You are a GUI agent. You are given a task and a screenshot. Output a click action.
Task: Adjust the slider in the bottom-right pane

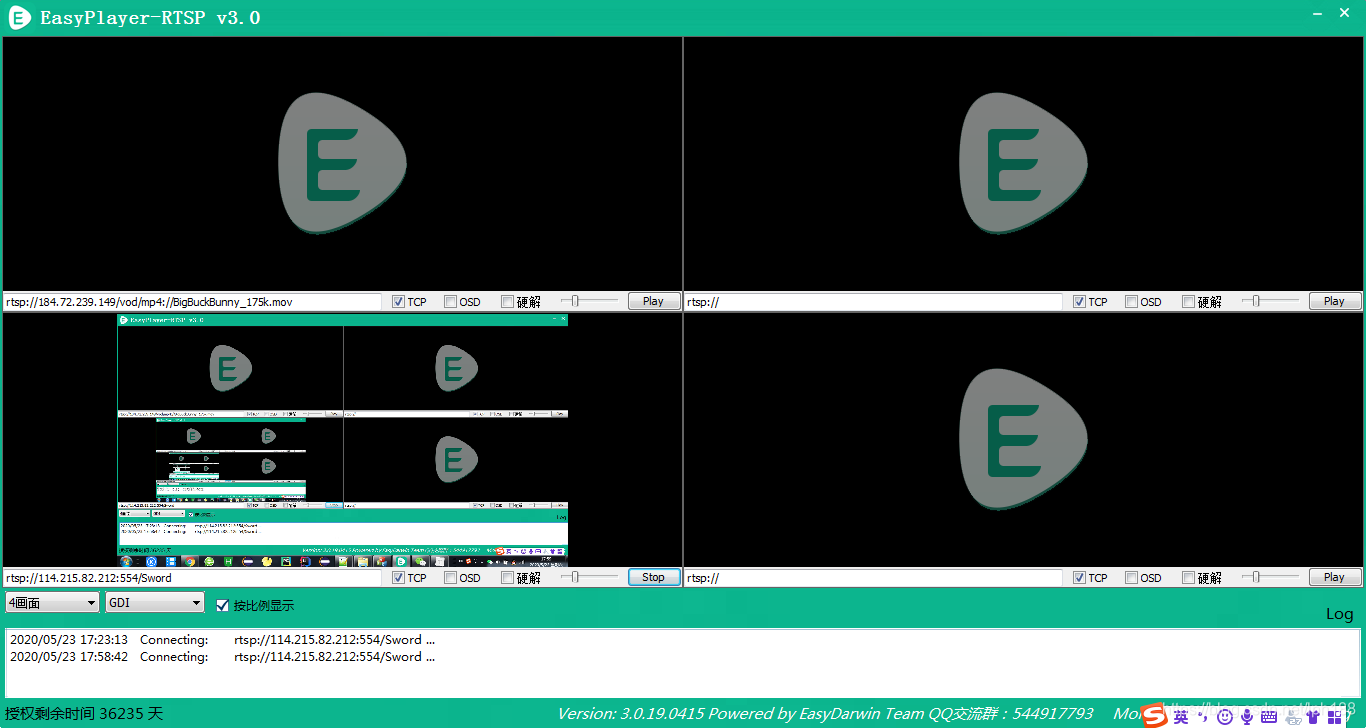(x=1270, y=576)
